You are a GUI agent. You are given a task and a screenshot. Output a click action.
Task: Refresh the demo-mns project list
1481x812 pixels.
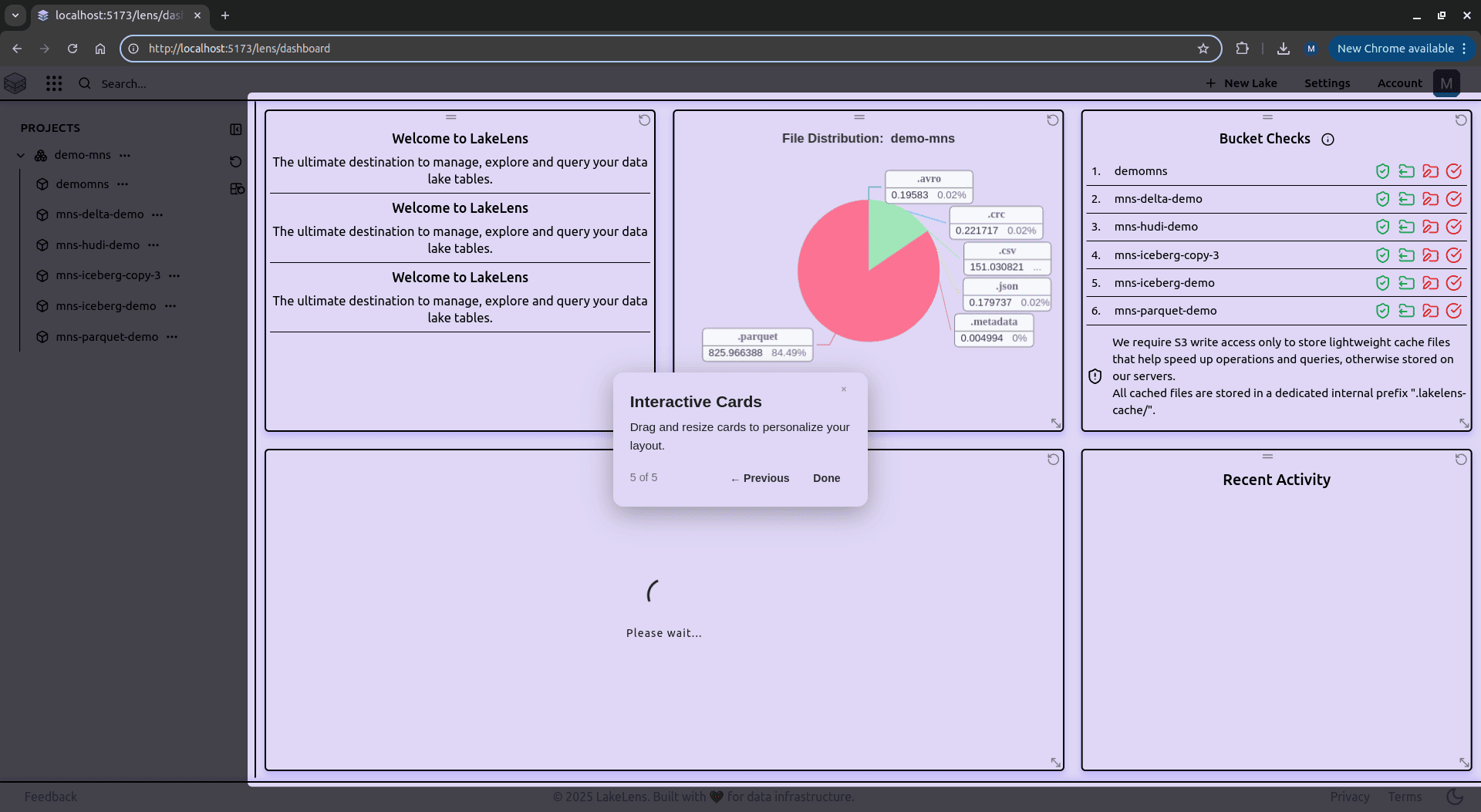[236, 162]
